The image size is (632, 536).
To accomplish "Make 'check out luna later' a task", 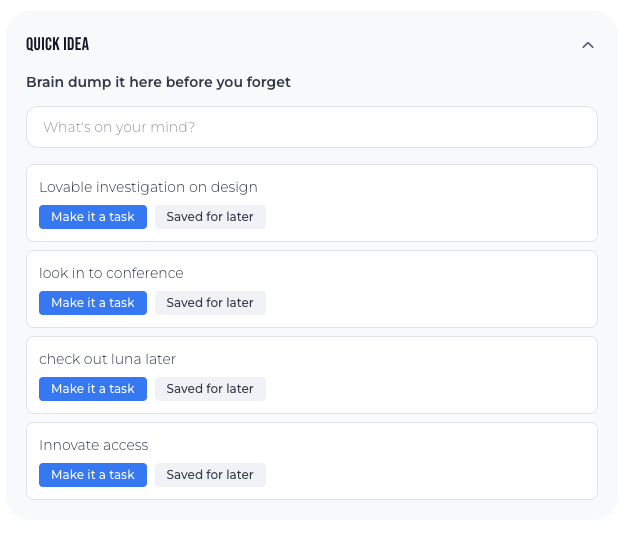I will 93,389.
